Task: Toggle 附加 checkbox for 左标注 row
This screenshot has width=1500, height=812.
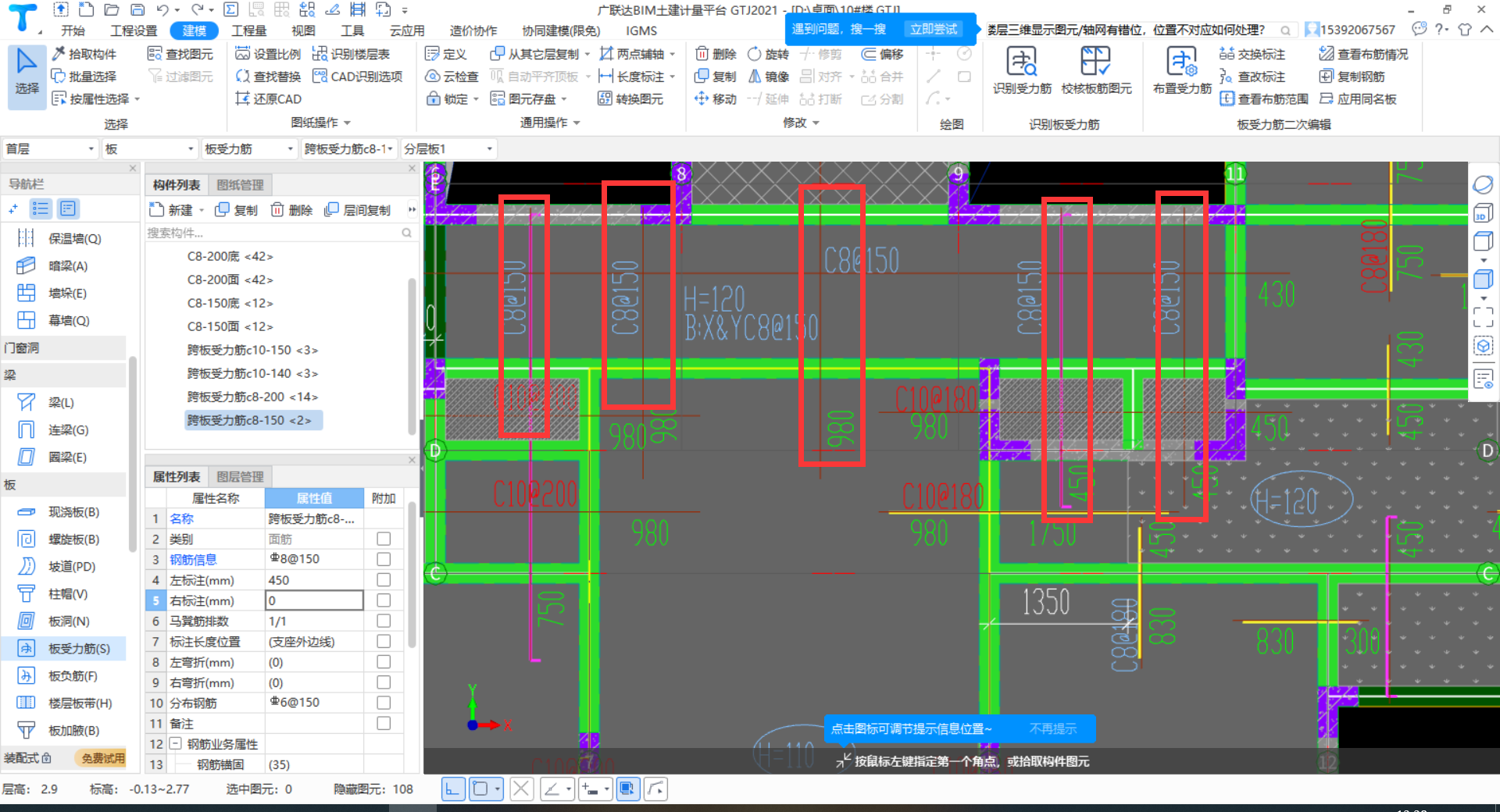Action: pyautogui.click(x=384, y=580)
